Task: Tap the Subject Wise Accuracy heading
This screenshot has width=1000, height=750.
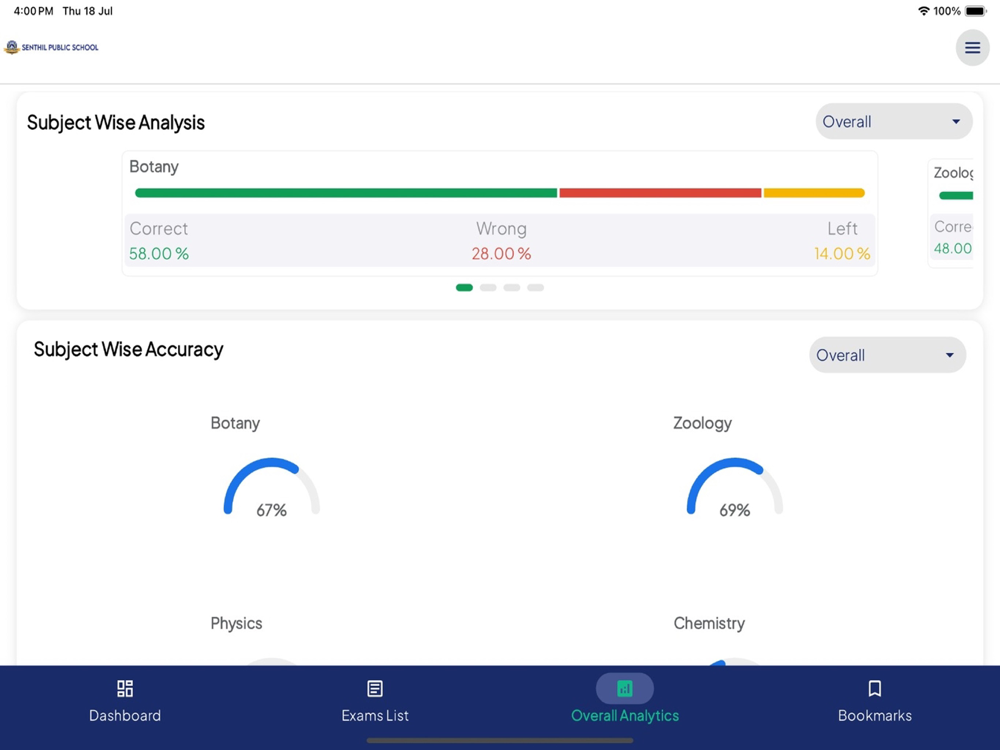Action: (x=128, y=349)
